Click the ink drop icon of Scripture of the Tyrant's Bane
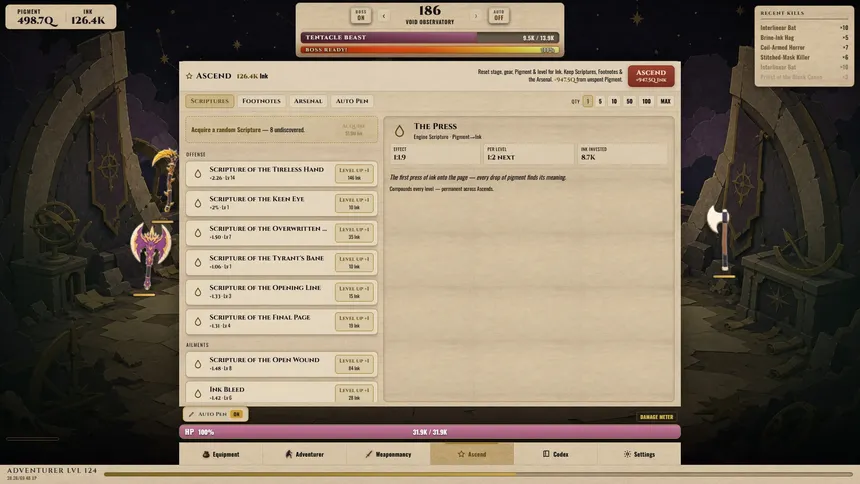This screenshot has width=860, height=484. point(198,263)
